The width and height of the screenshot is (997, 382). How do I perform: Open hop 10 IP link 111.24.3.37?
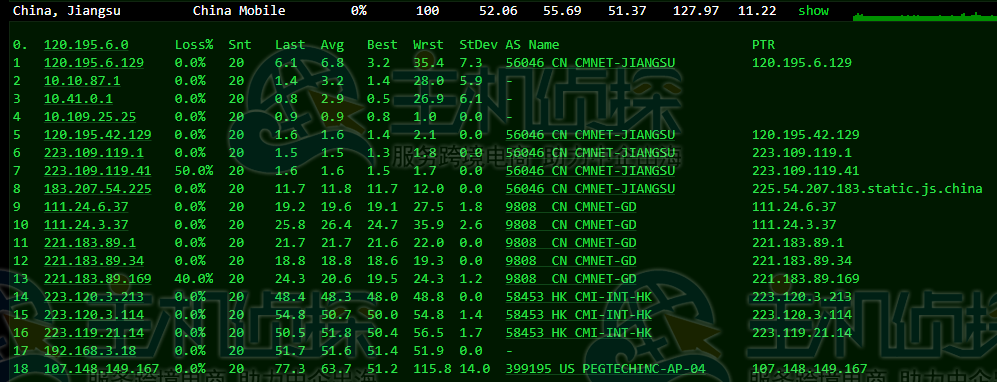point(86,225)
